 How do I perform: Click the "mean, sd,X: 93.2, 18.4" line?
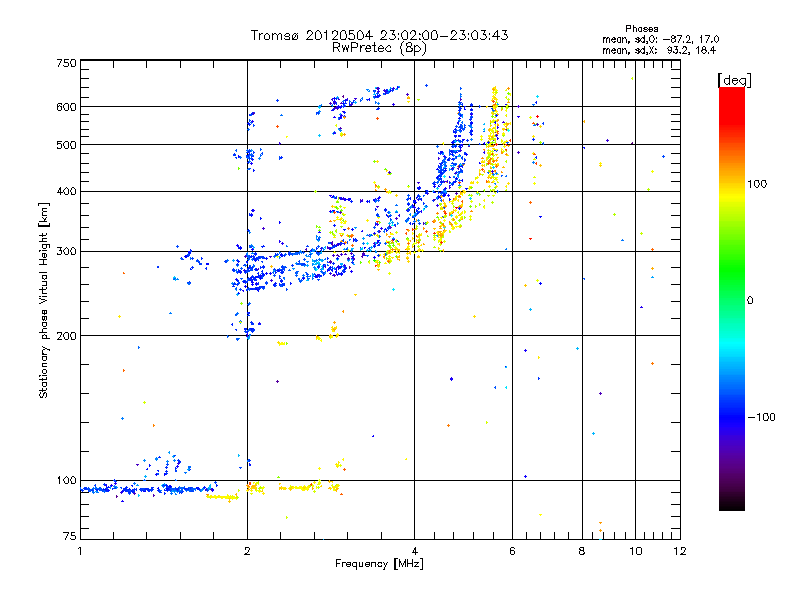coord(659,50)
